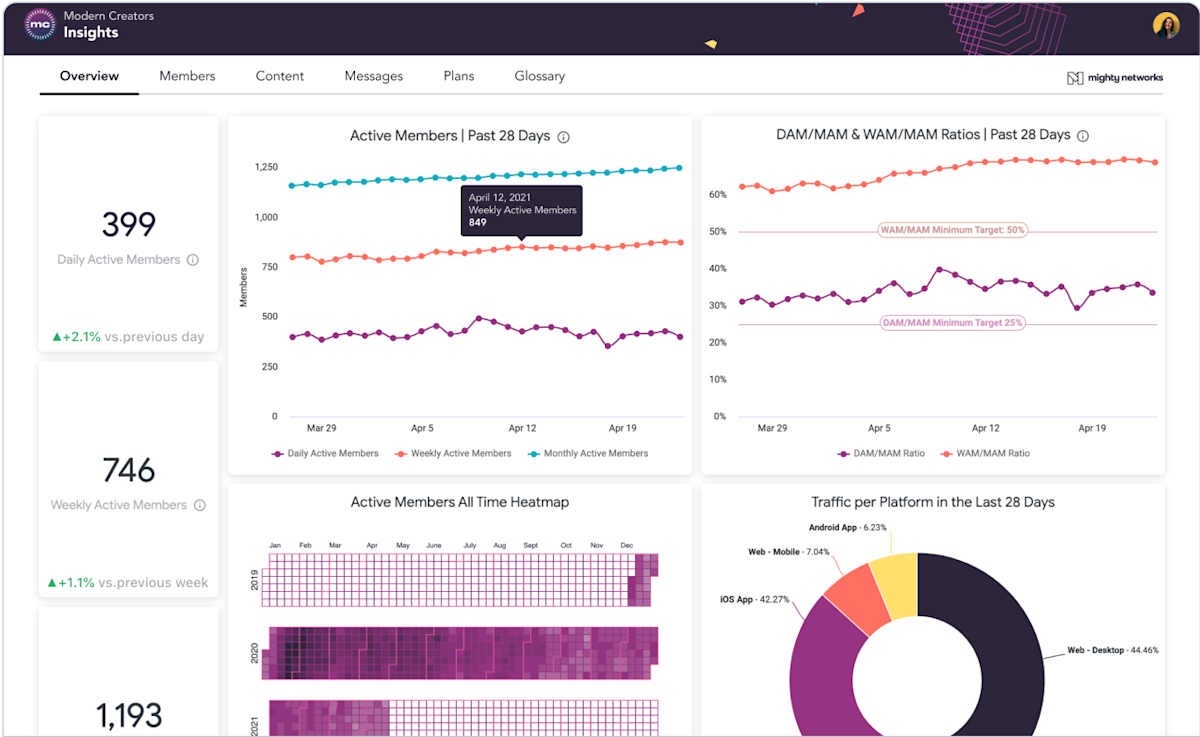The image size is (1200, 737).
Task: Open the Glossary tab
Action: 540,76
